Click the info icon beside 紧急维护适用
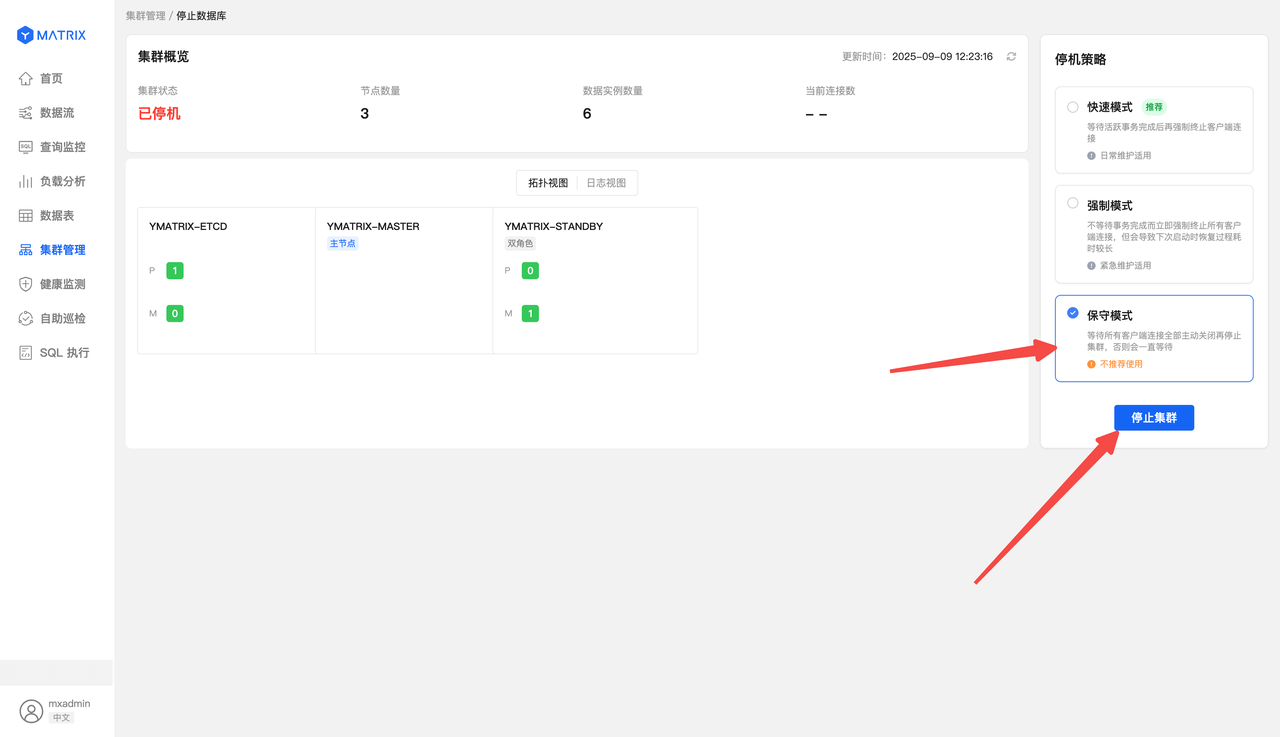 tap(1091, 266)
